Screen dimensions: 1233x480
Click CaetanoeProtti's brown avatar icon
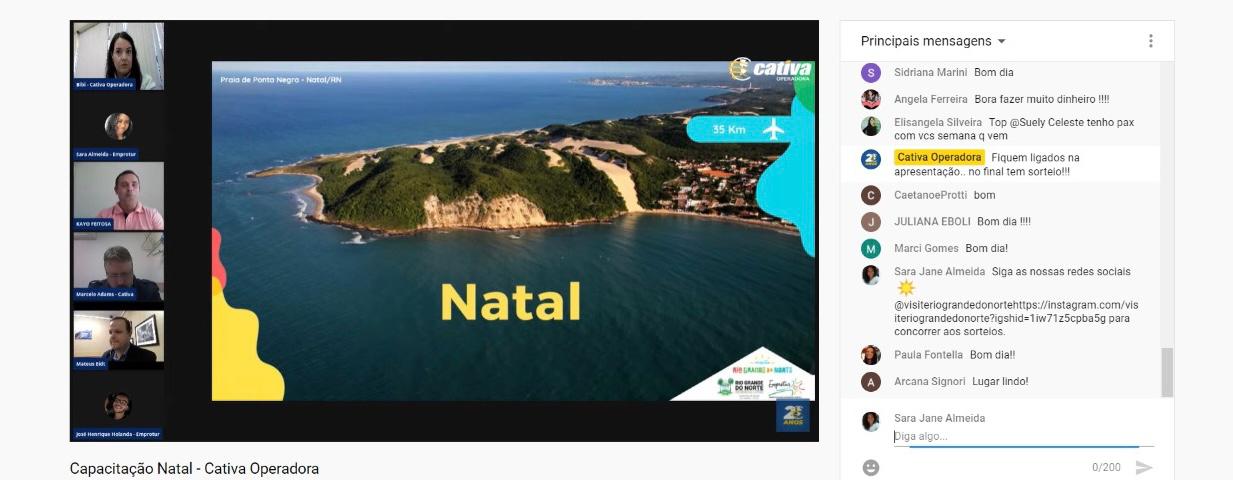871,195
